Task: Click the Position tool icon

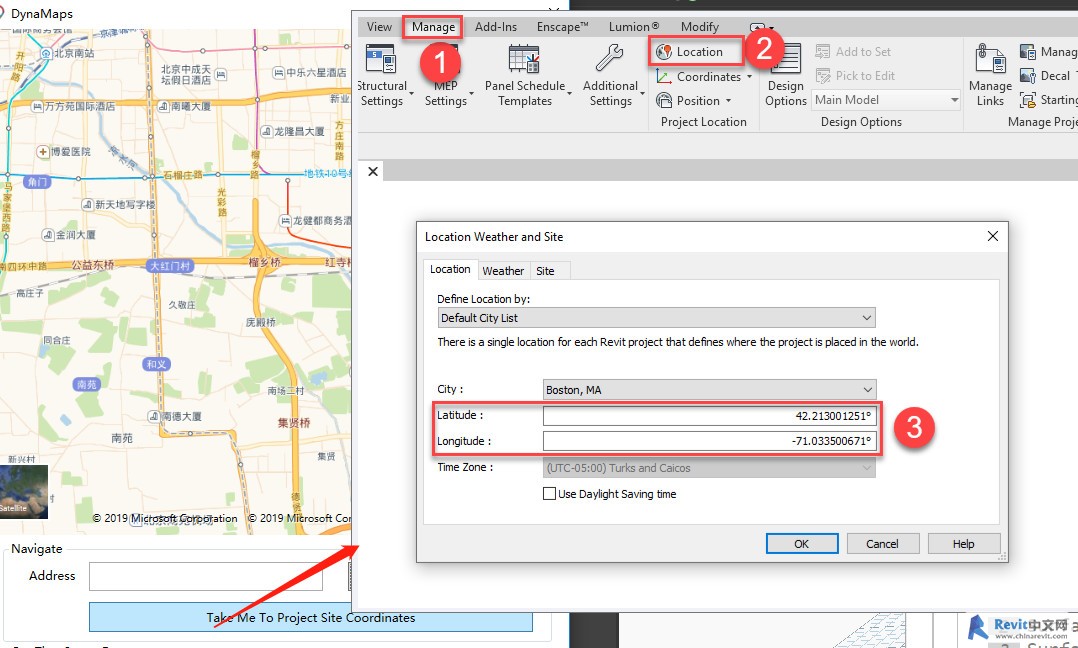Action: coord(663,100)
